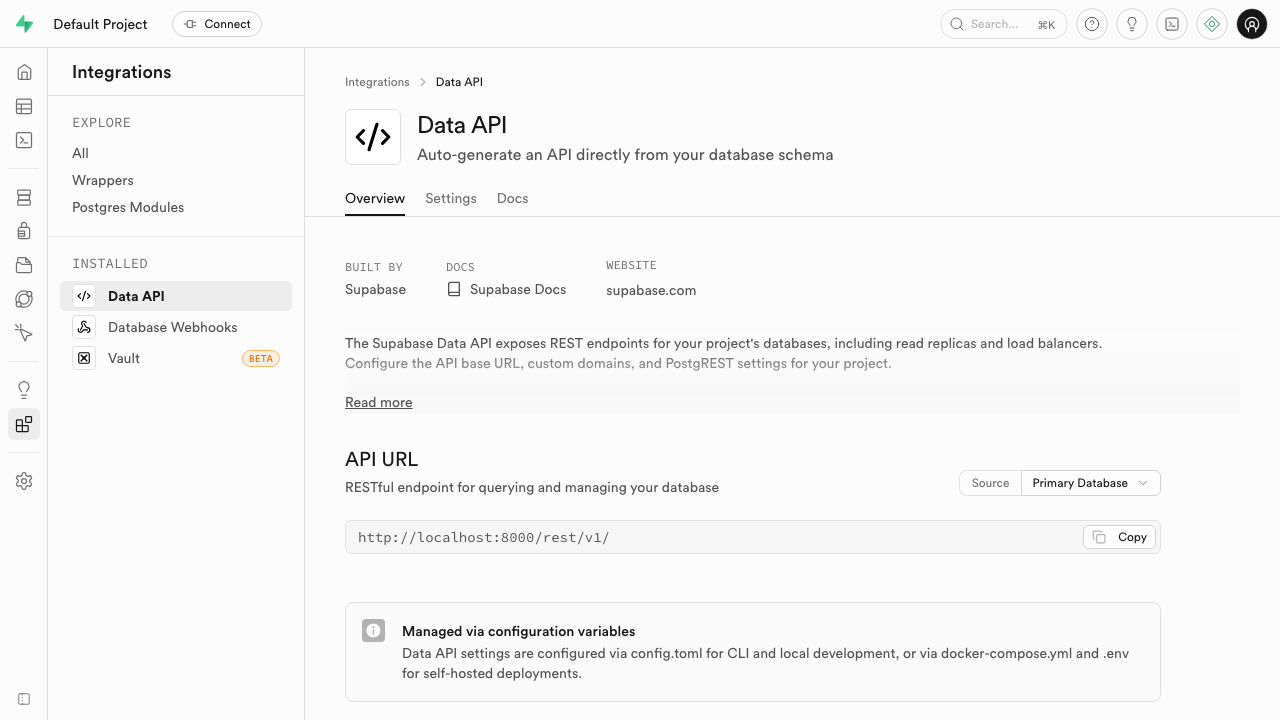Copy the API URL
The image size is (1280, 720).
pyautogui.click(x=1120, y=537)
